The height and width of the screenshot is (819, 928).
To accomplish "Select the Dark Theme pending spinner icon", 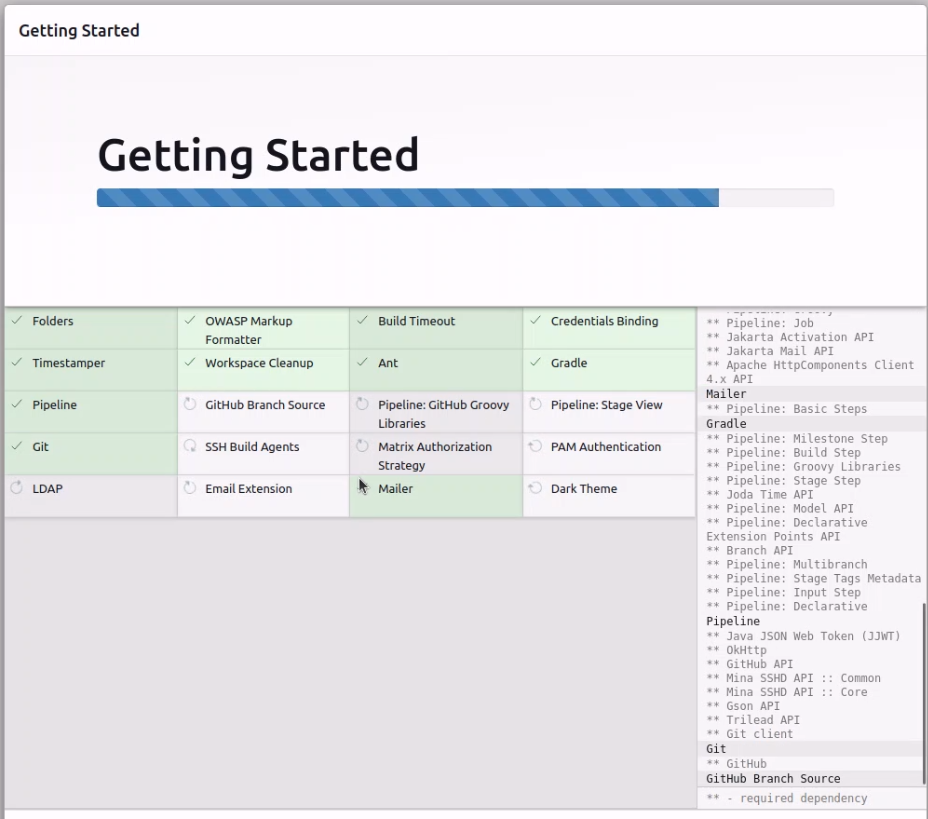I will (x=535, y=488).
